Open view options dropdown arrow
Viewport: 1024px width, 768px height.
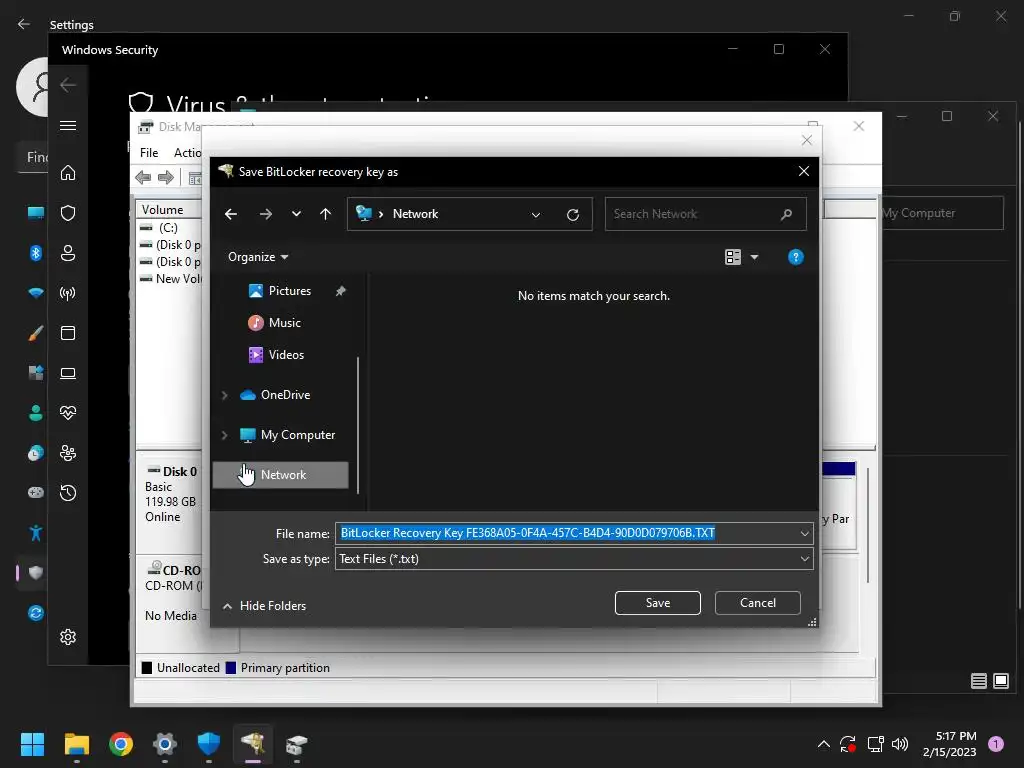(754, 257)
